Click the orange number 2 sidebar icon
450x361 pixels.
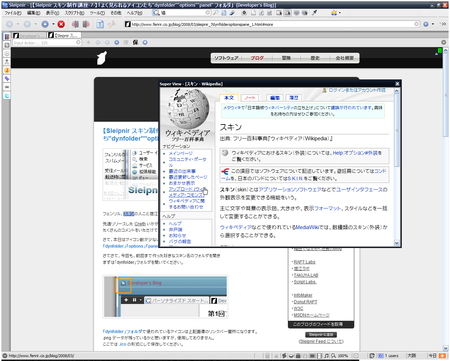pyautogui.click(x=7, y=70)
